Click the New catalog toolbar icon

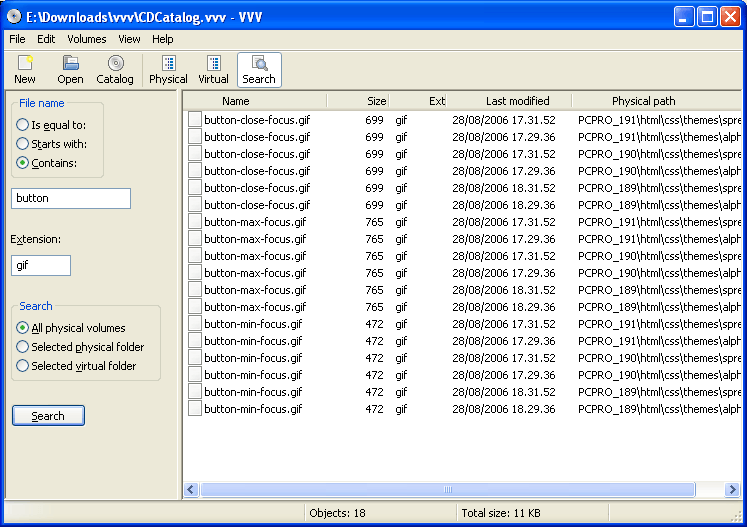(25, 70)
